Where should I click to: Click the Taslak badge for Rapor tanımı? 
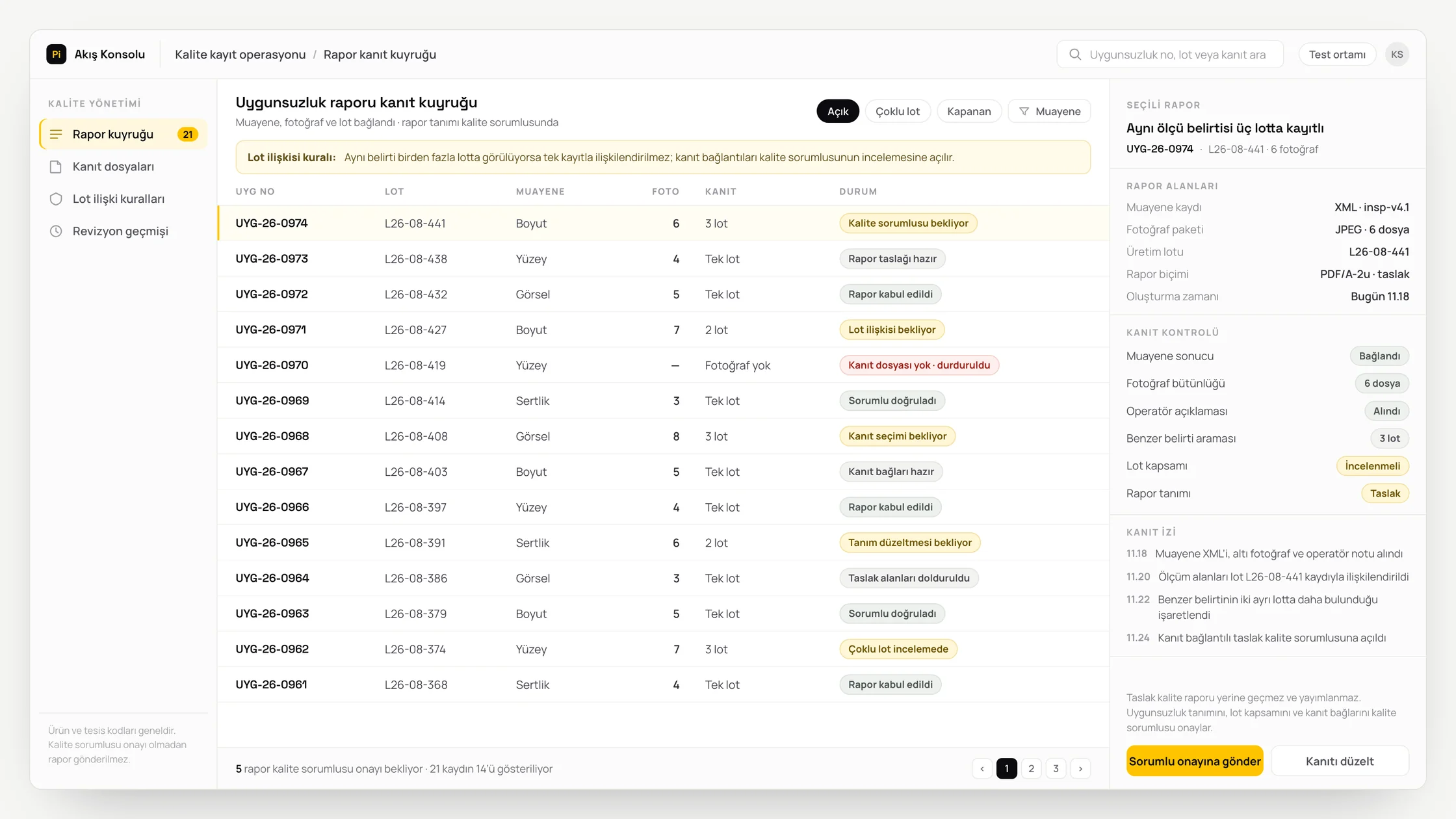[1384, 493]
